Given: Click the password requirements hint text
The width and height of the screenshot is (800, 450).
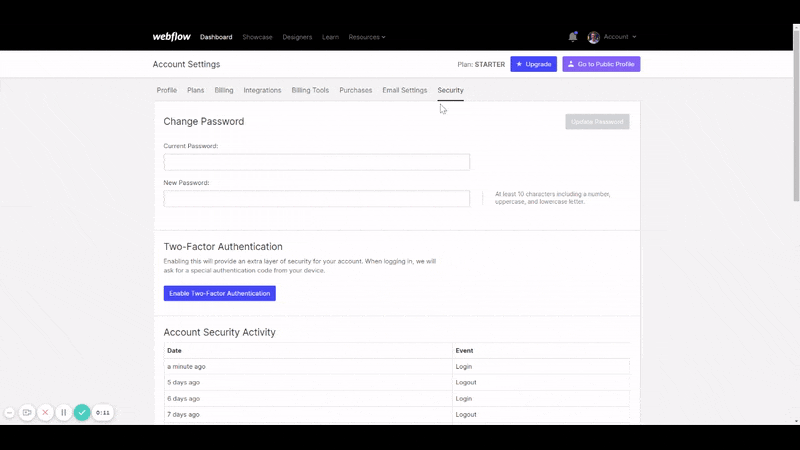Looking at the screenshot, I should click(x=553, y=198).
